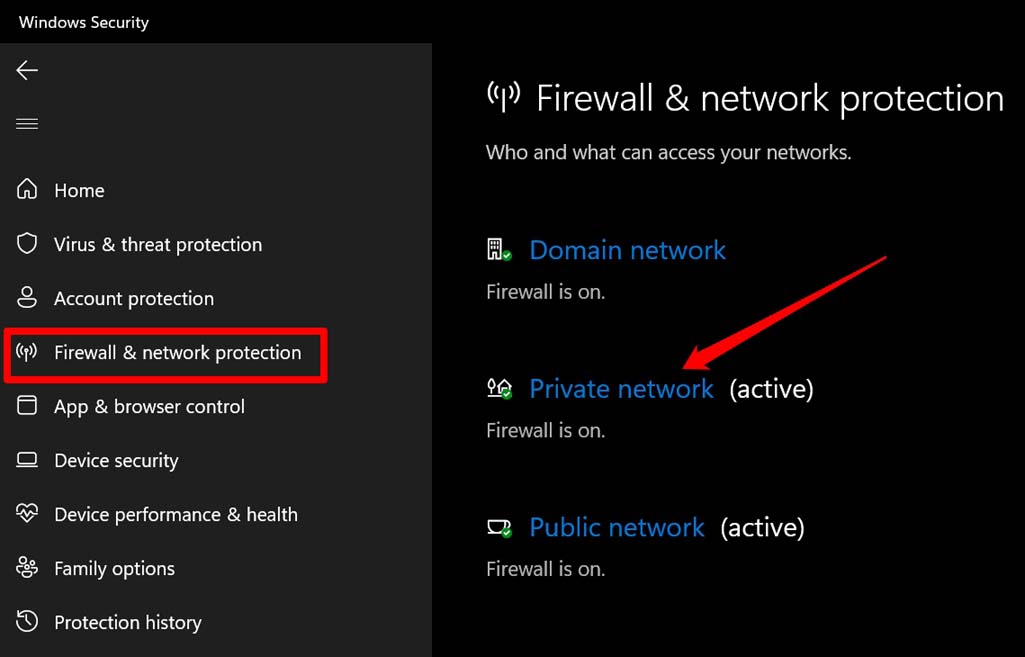Click the App & browser control icon

(26, 406)
